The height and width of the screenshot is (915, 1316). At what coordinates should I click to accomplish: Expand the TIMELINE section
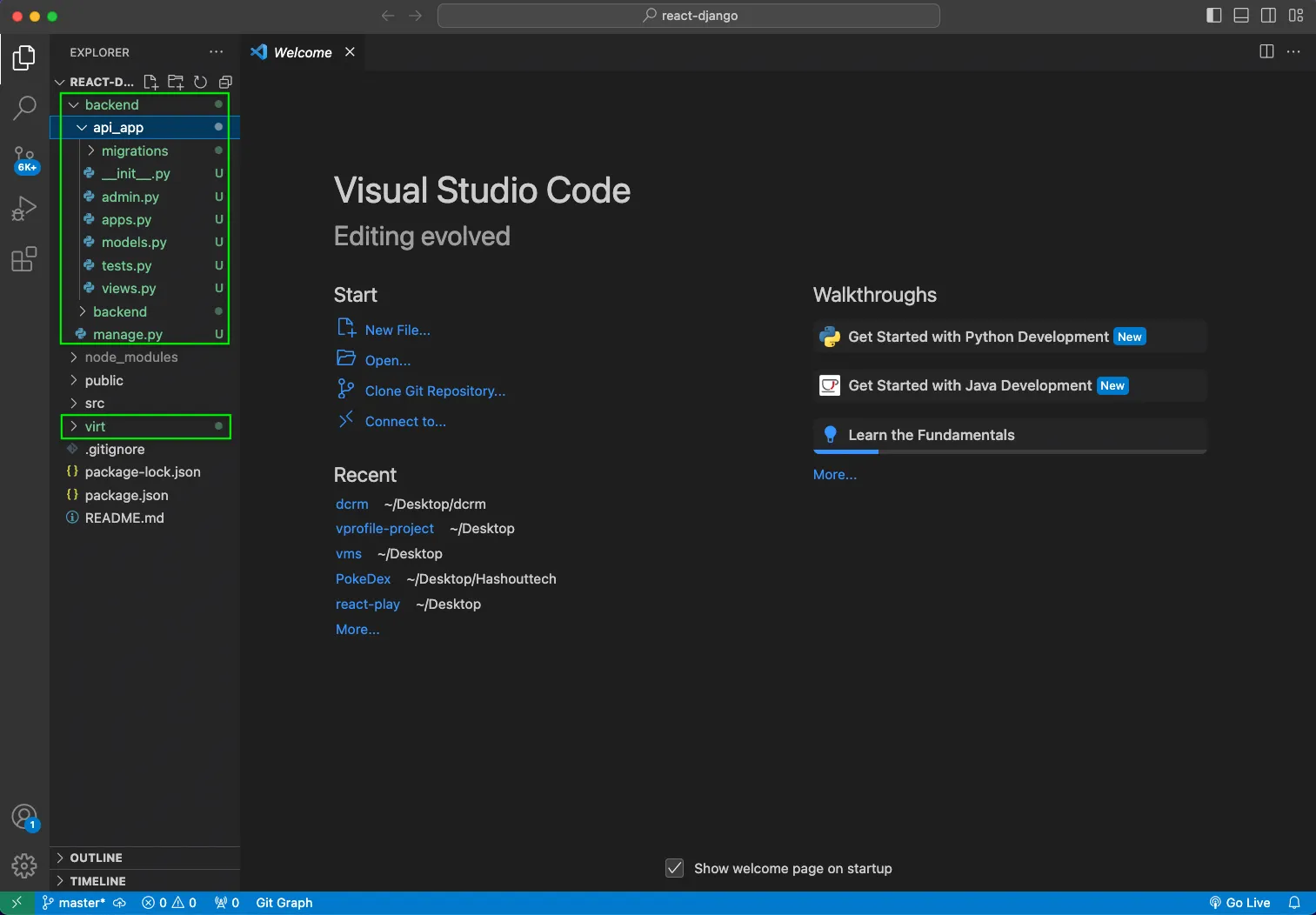[x=144, y=881]
